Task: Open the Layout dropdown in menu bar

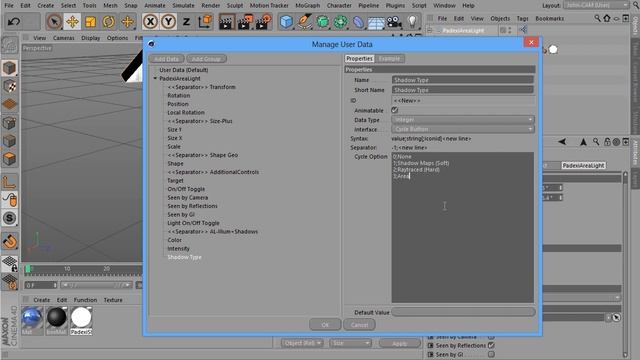Action: click(596, 5)
